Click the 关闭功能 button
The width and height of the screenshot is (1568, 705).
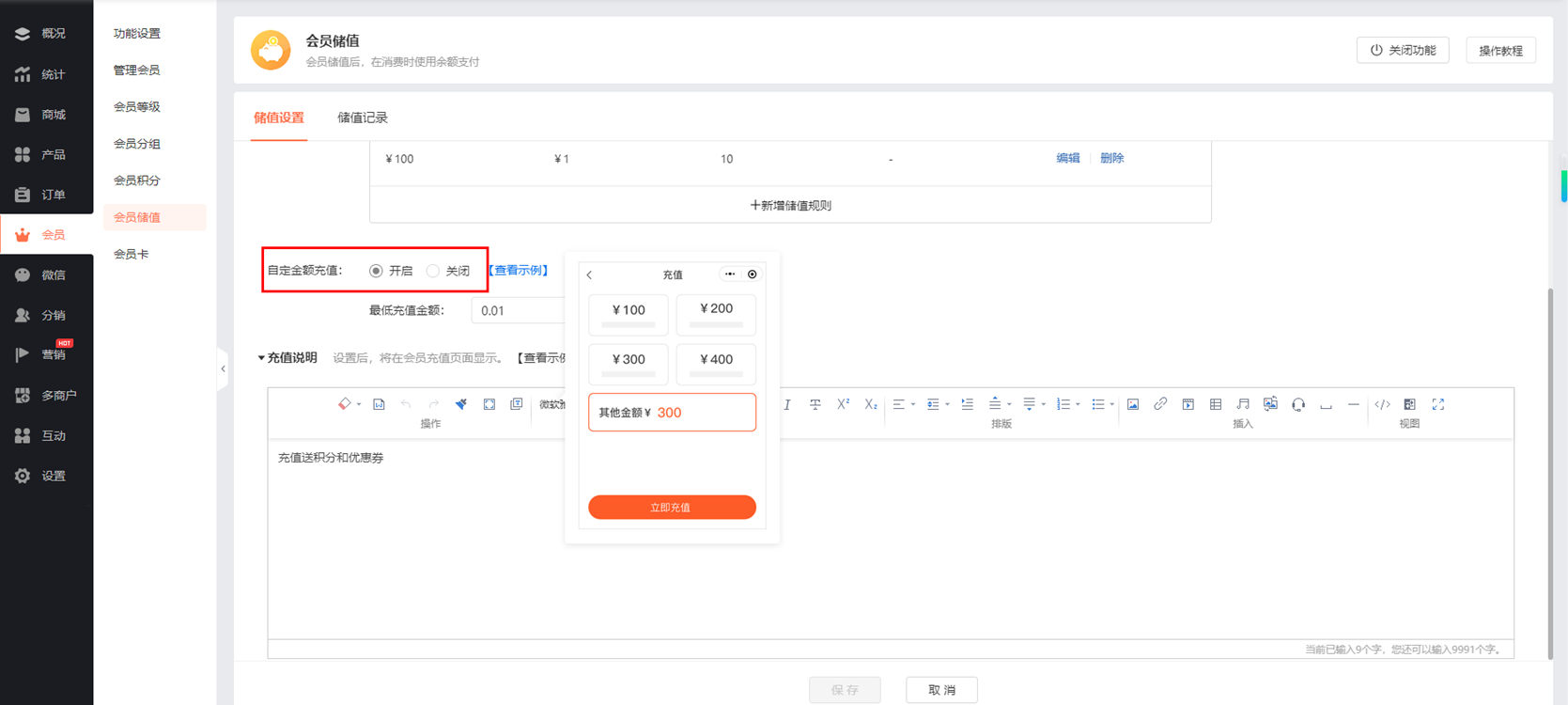tap(1403, 51)
